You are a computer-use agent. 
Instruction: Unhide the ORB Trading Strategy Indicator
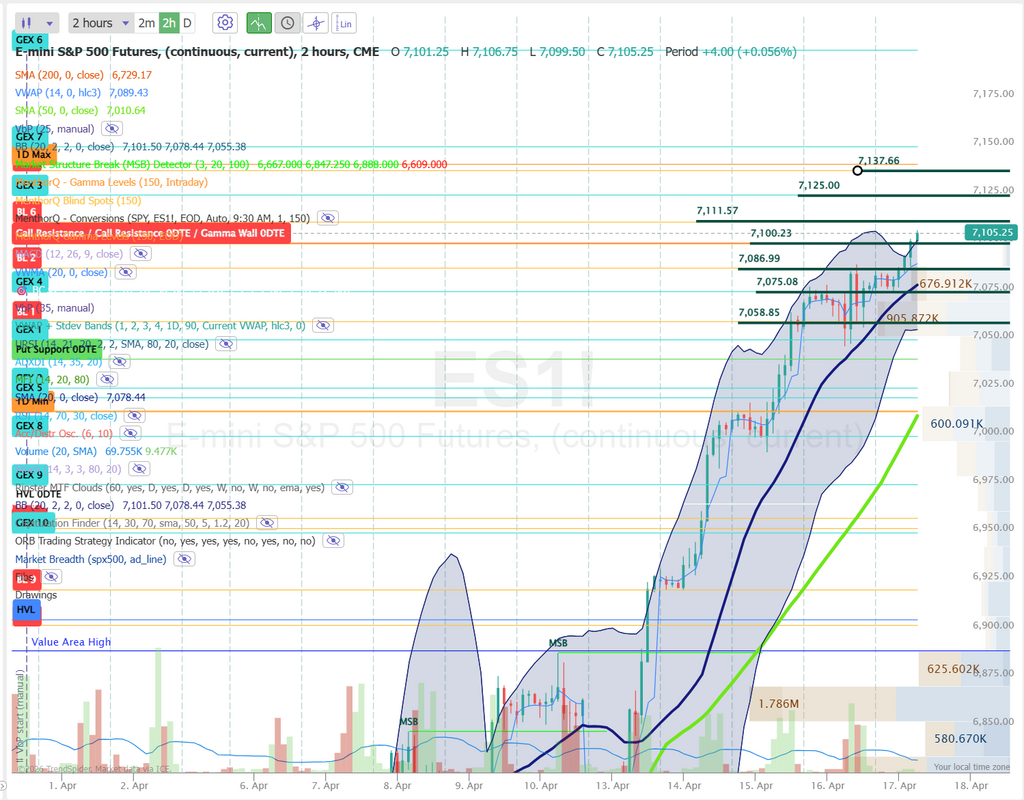[x=331, y=541]
